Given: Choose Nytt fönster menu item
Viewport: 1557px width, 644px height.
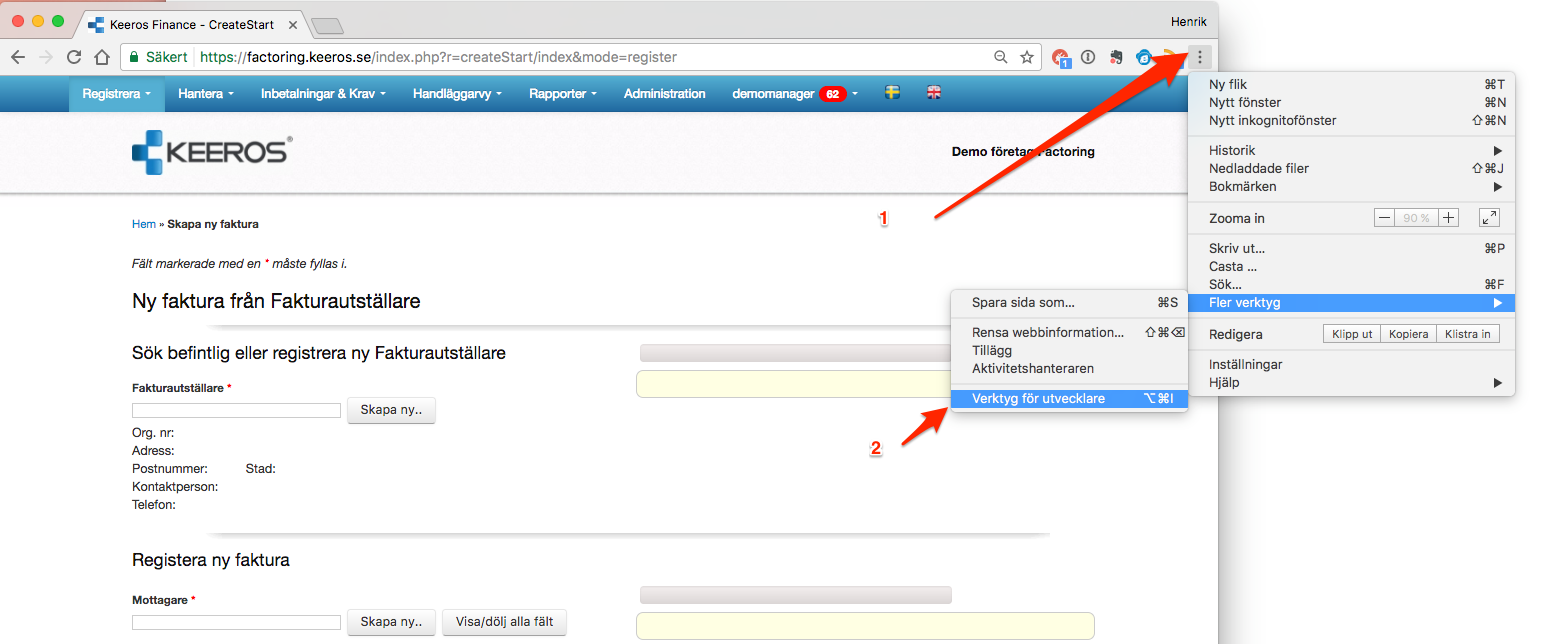Looking at the screenshot, I should pos(1351,102).
